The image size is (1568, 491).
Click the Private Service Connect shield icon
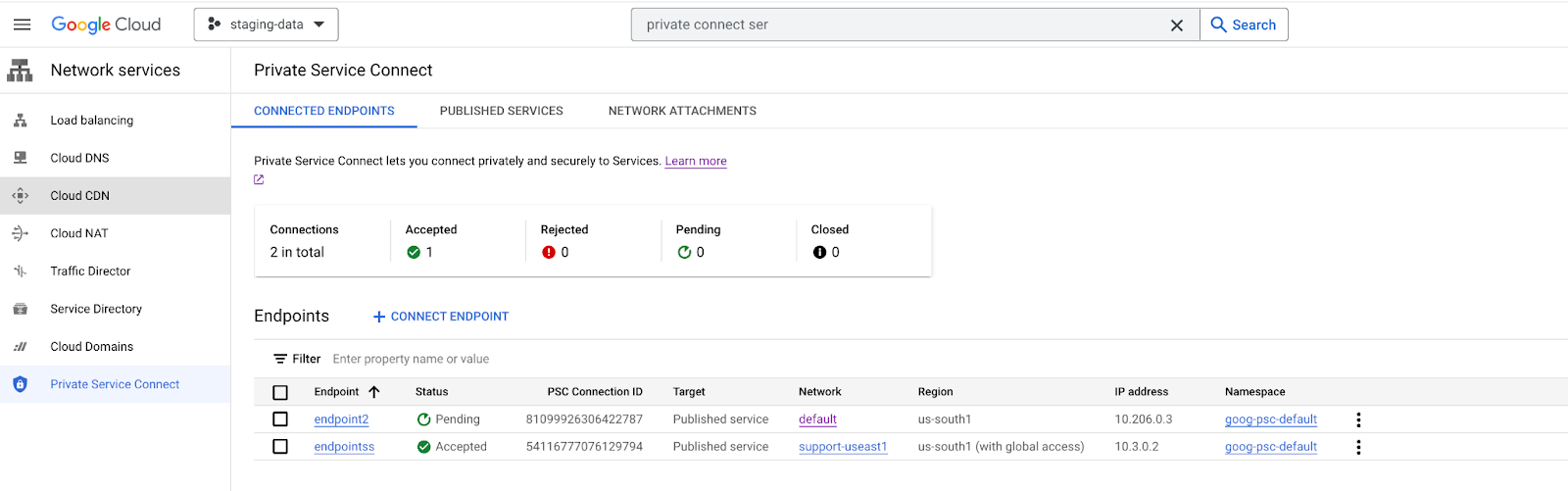pos(20,384)
